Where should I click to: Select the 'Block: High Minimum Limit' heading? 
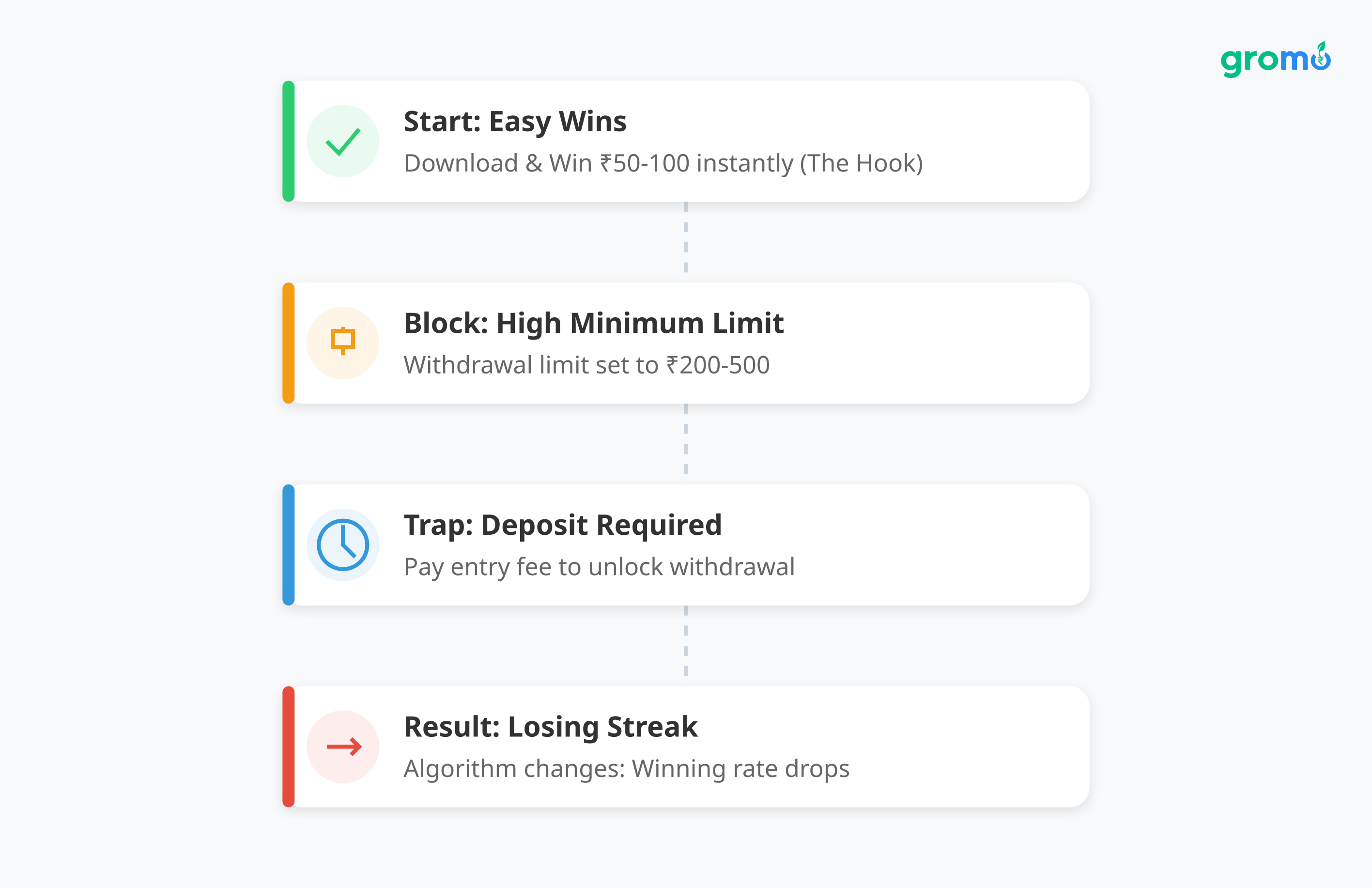tap(593, 324)
